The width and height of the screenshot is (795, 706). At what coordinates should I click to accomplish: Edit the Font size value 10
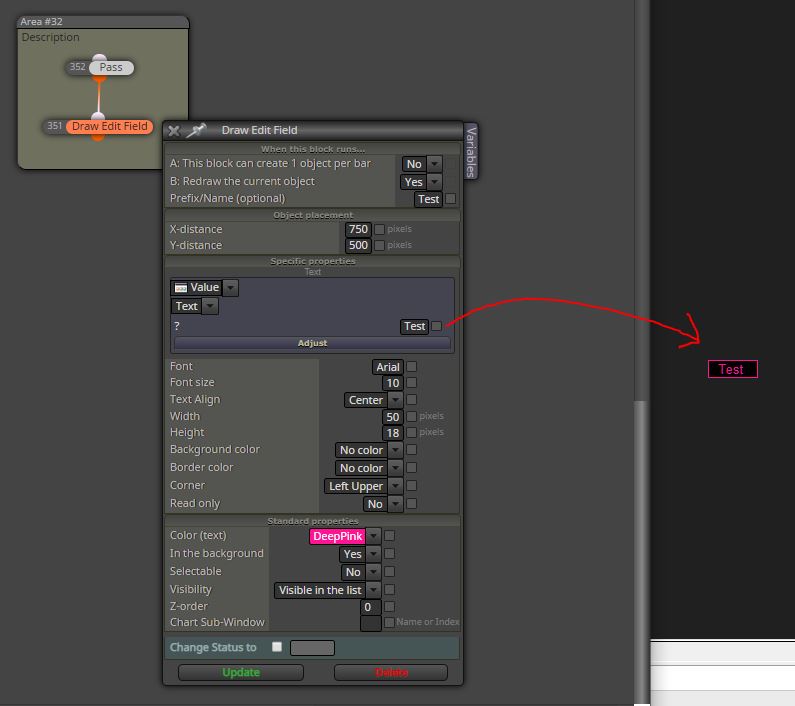pyautogui.click(x=393, y=383)
